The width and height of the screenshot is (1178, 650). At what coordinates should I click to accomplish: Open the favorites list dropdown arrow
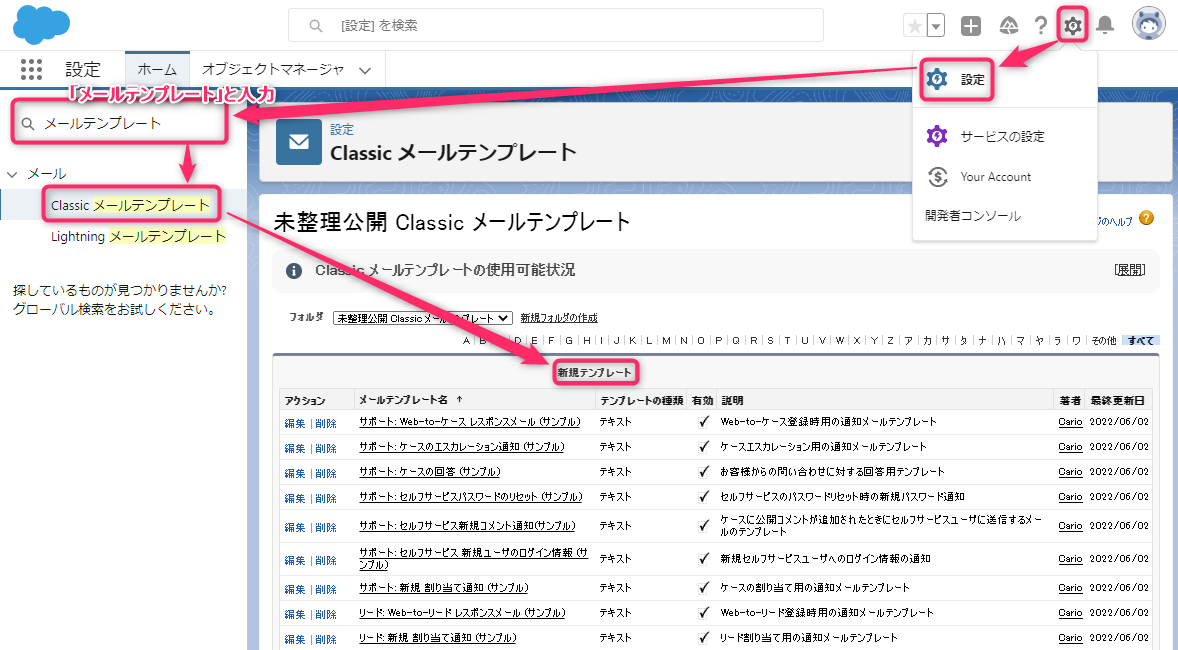935,26
